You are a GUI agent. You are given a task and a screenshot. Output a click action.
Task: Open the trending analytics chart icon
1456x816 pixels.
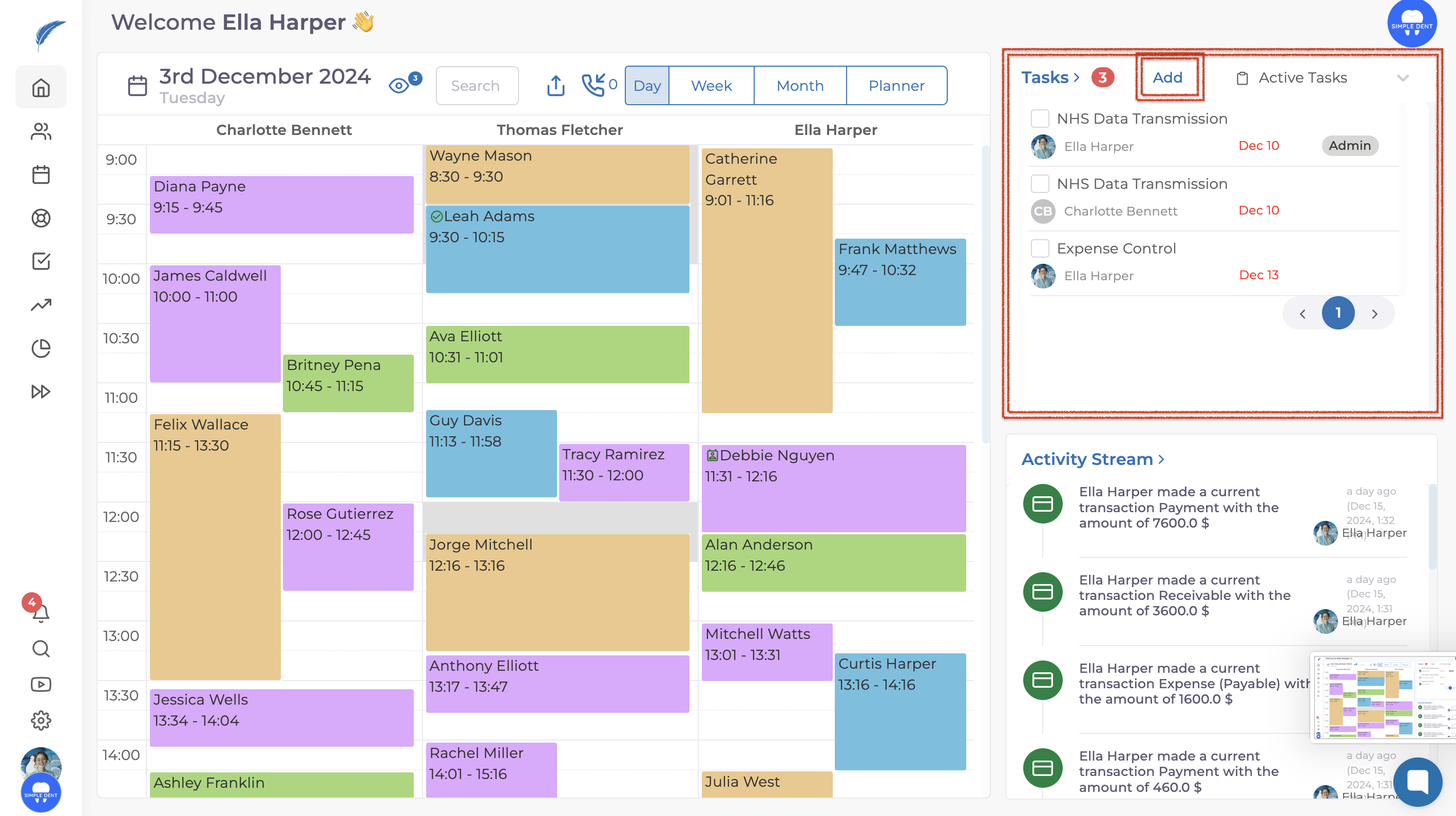(x=41, y=305)
